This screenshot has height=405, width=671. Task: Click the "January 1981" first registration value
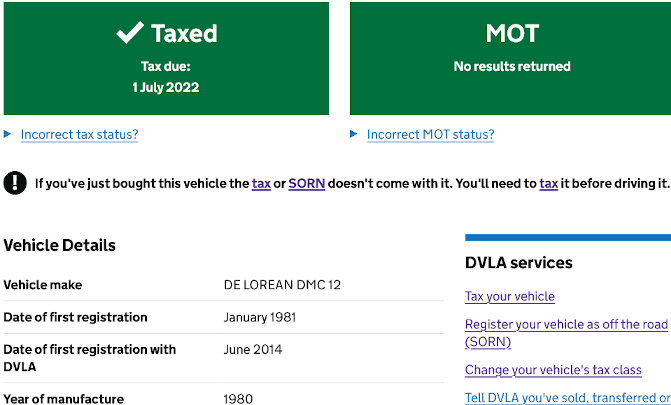pyautogui.click(x=260, y=317)
